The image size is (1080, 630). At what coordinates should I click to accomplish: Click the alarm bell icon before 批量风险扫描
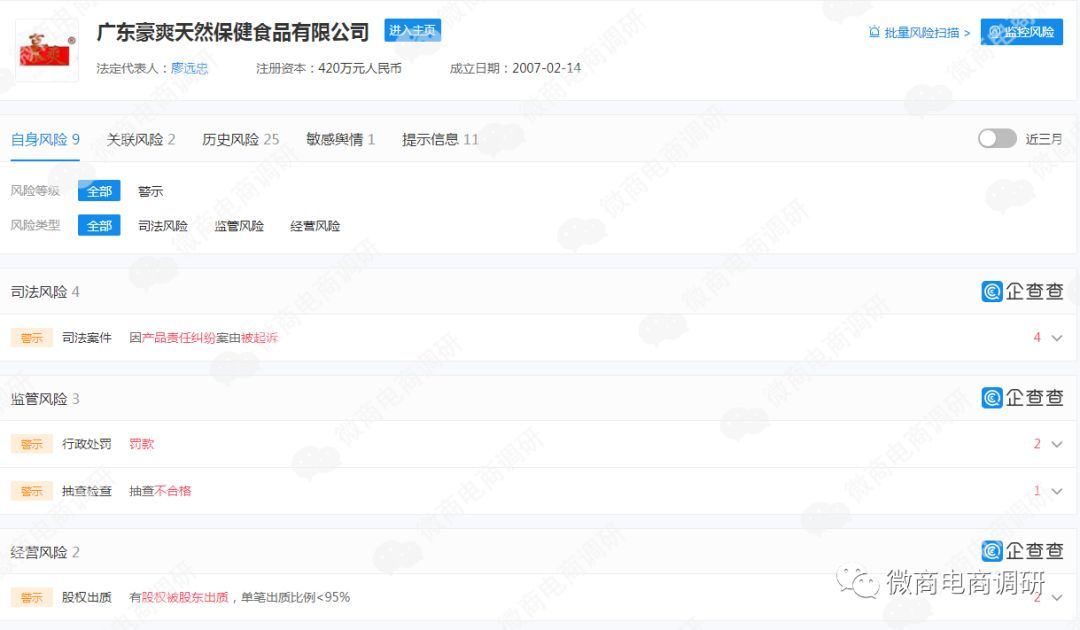click(x=874, y=32)
